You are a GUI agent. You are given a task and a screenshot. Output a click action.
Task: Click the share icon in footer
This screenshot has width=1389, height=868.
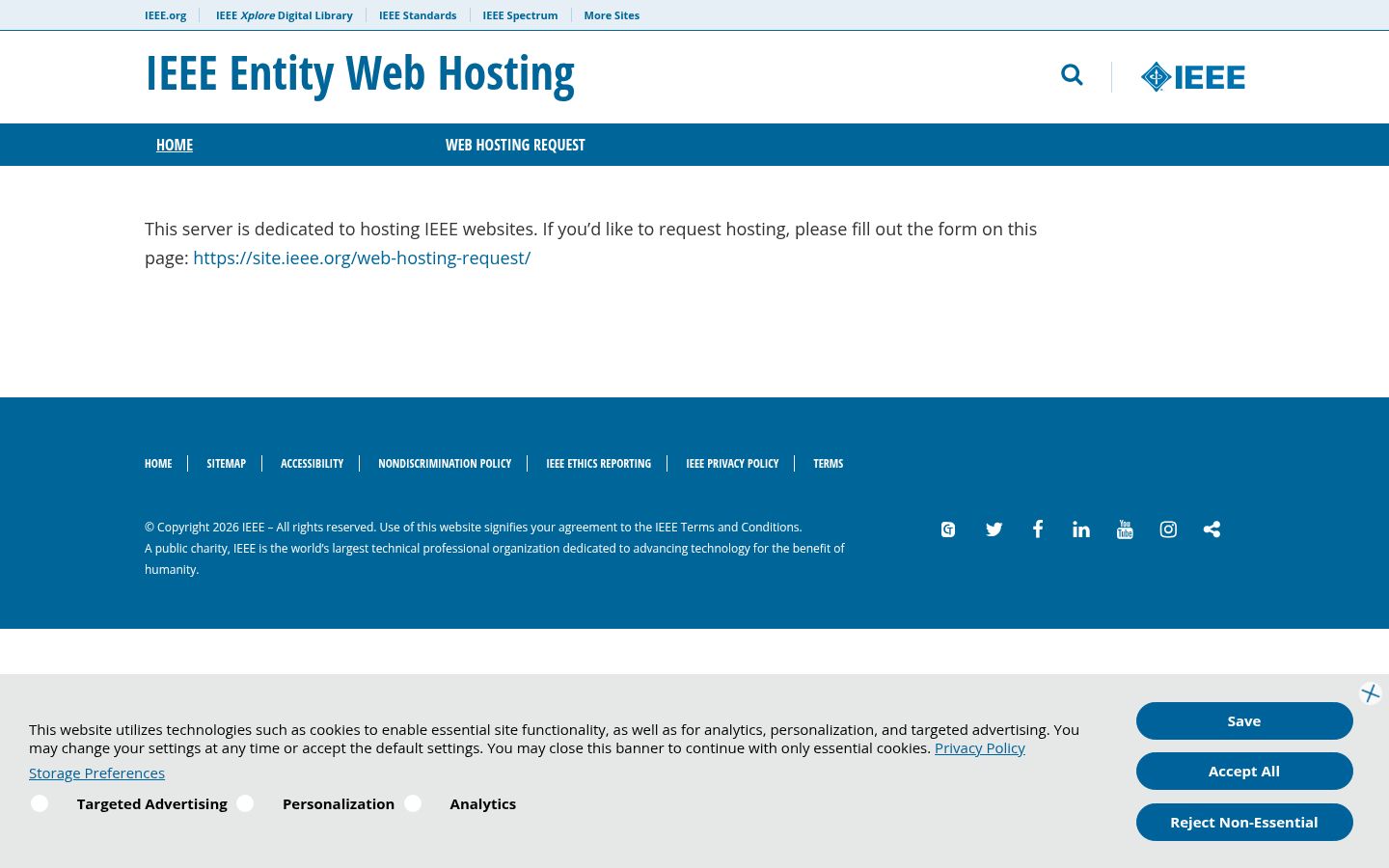(1212, 529)
